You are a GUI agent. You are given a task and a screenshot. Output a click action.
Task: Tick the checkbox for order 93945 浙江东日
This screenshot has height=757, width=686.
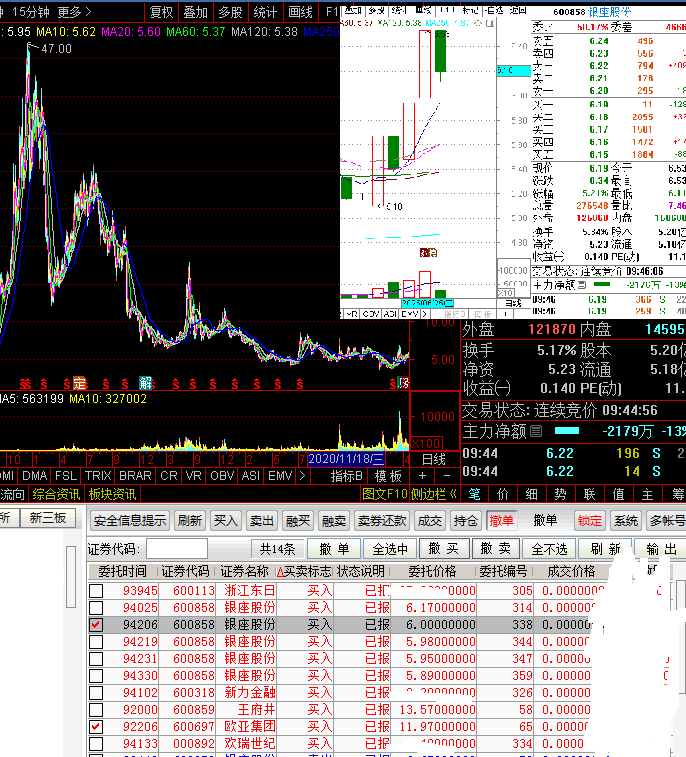tap(96, 590)
